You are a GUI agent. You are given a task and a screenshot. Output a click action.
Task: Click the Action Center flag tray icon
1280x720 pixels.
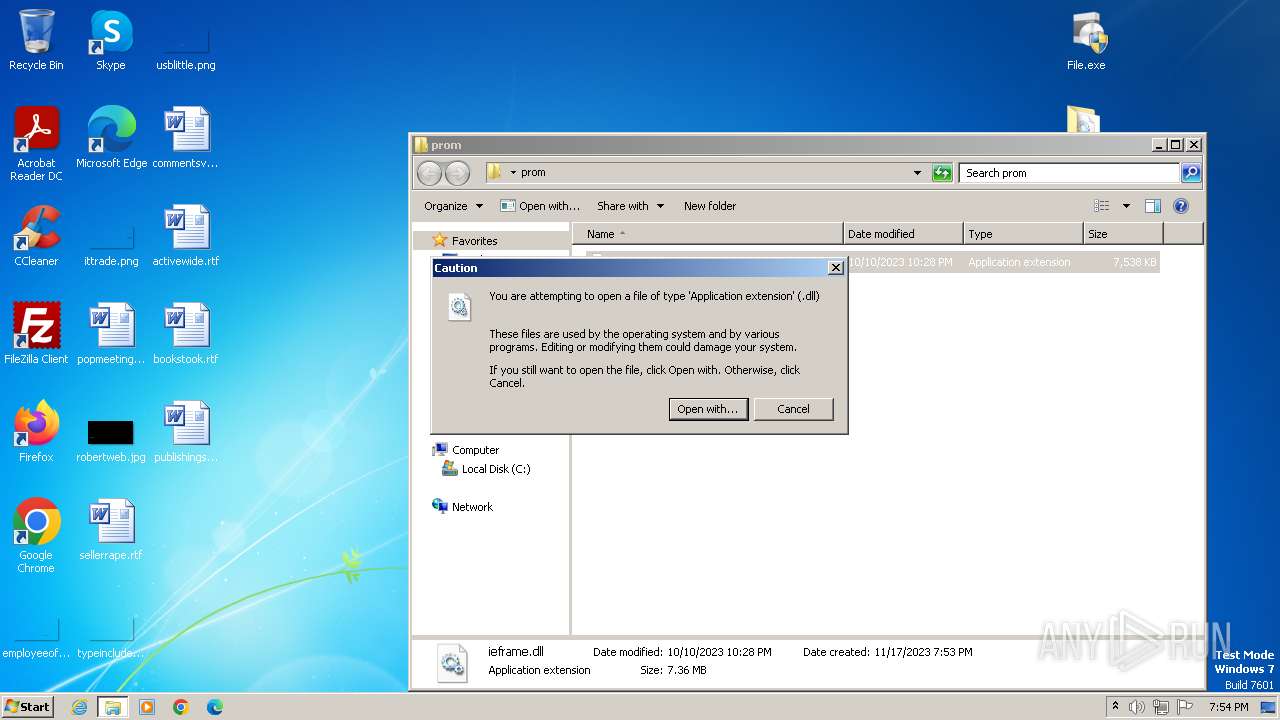1186,707
